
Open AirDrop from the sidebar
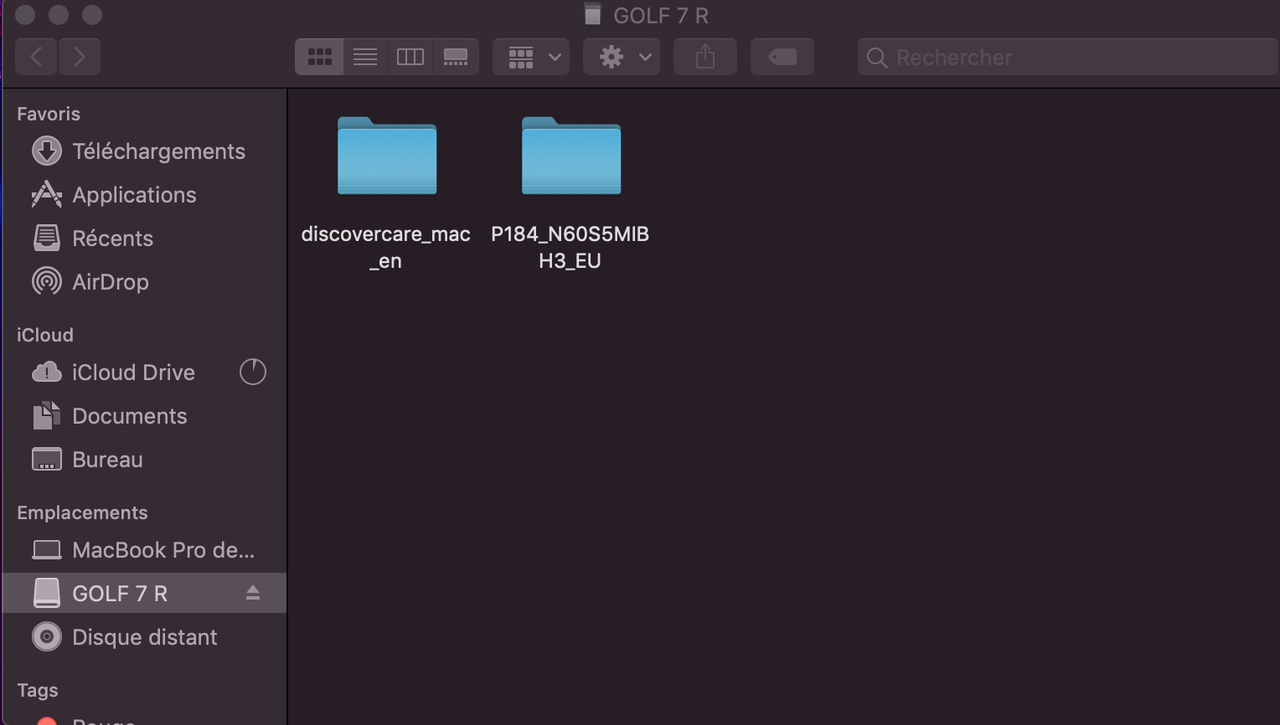click(x=144, y=282)
